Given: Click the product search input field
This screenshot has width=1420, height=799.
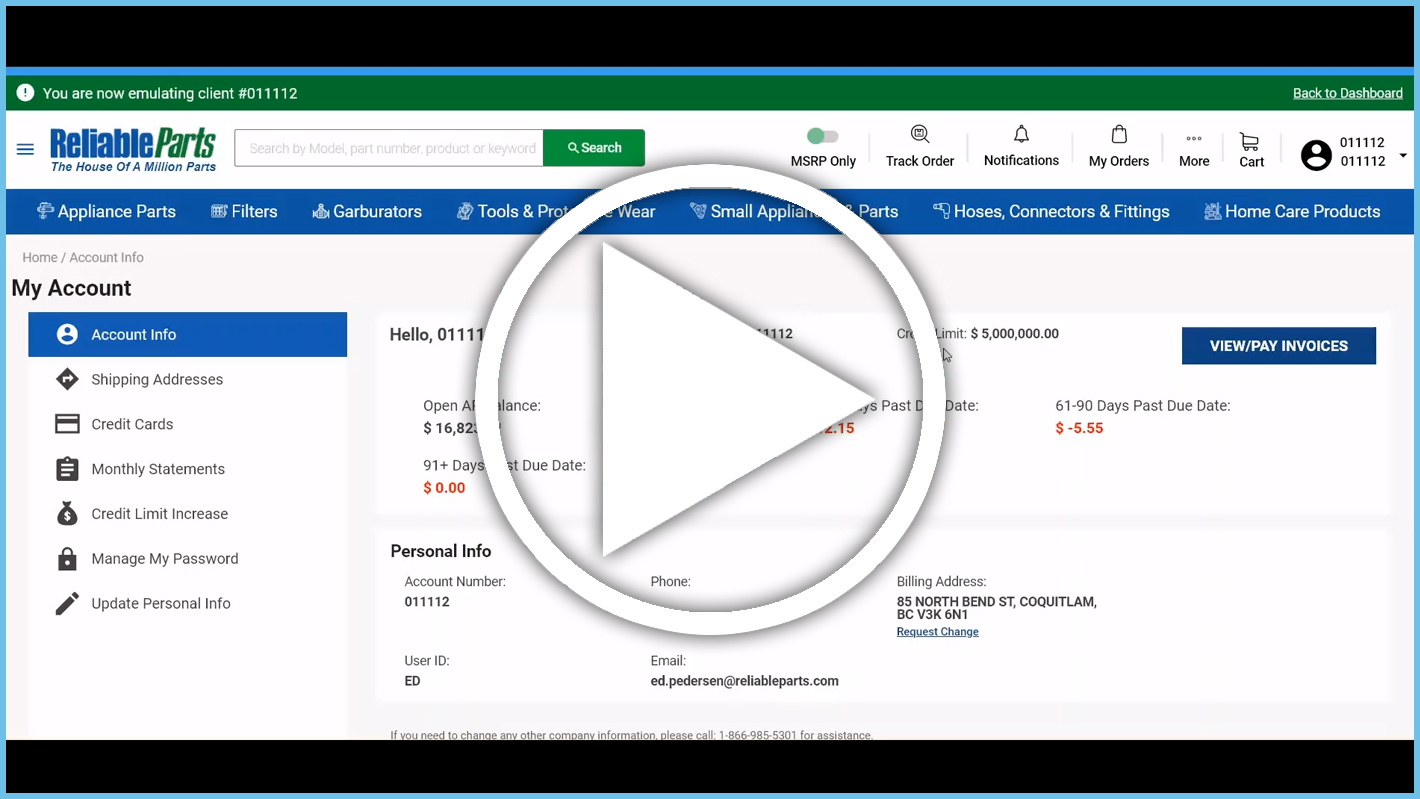Looking at the screenshot, I should [x=389, y=148].
